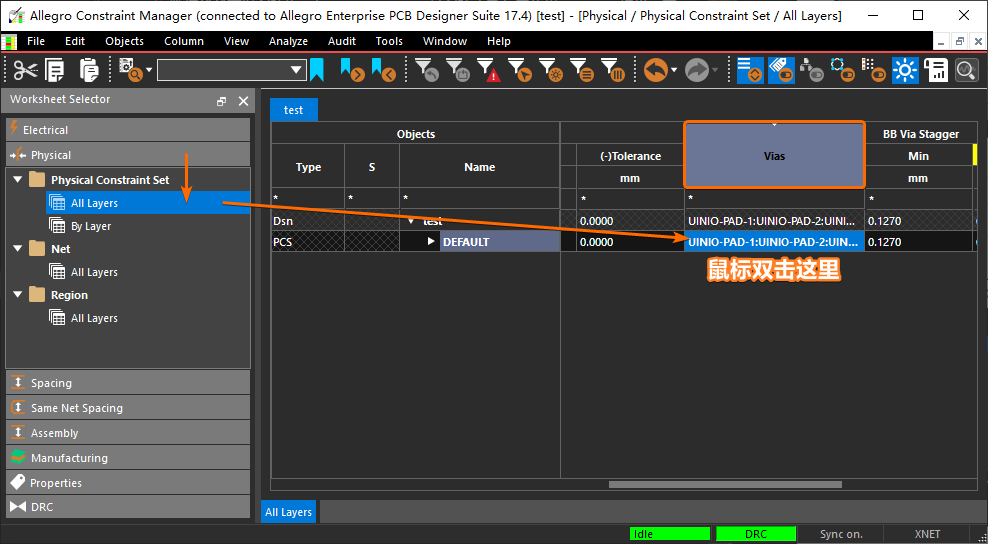Collapse the Physical Constraint Set folder
Image resolution: width=988 pixels, height=544 pixels.
pyautogui.click(x=17, y=180)
